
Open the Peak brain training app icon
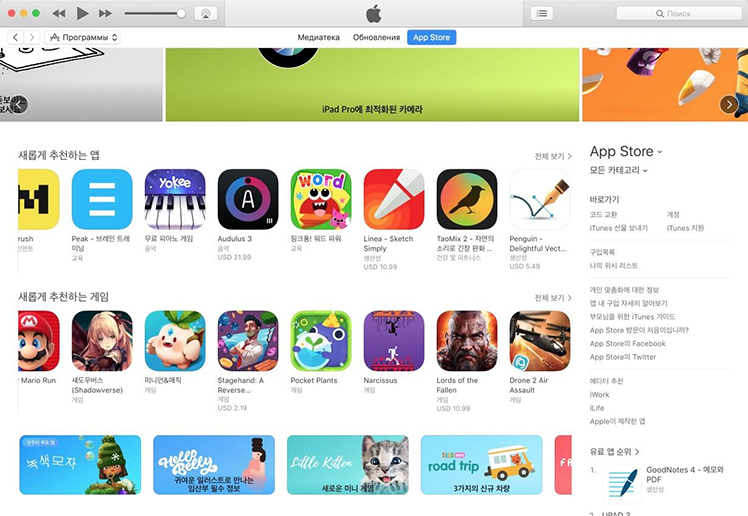pos(102,199)
